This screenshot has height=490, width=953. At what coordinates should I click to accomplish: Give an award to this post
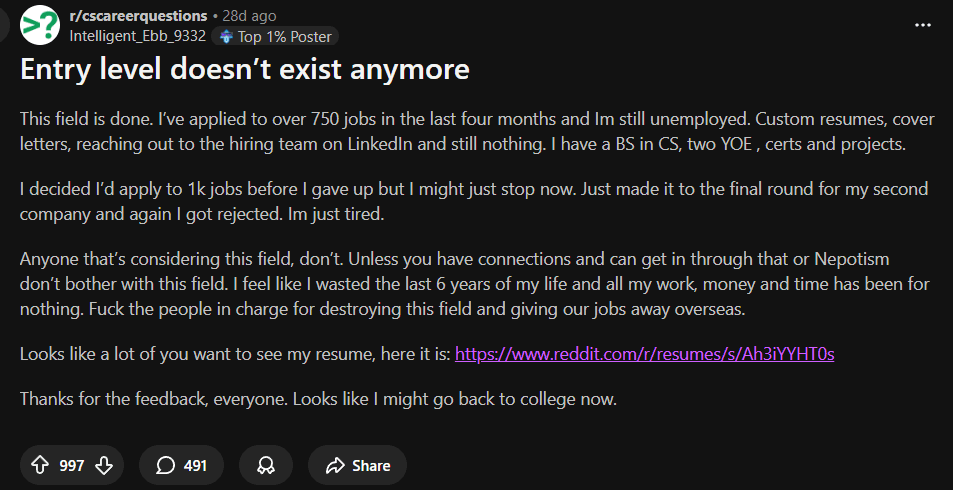266,465
